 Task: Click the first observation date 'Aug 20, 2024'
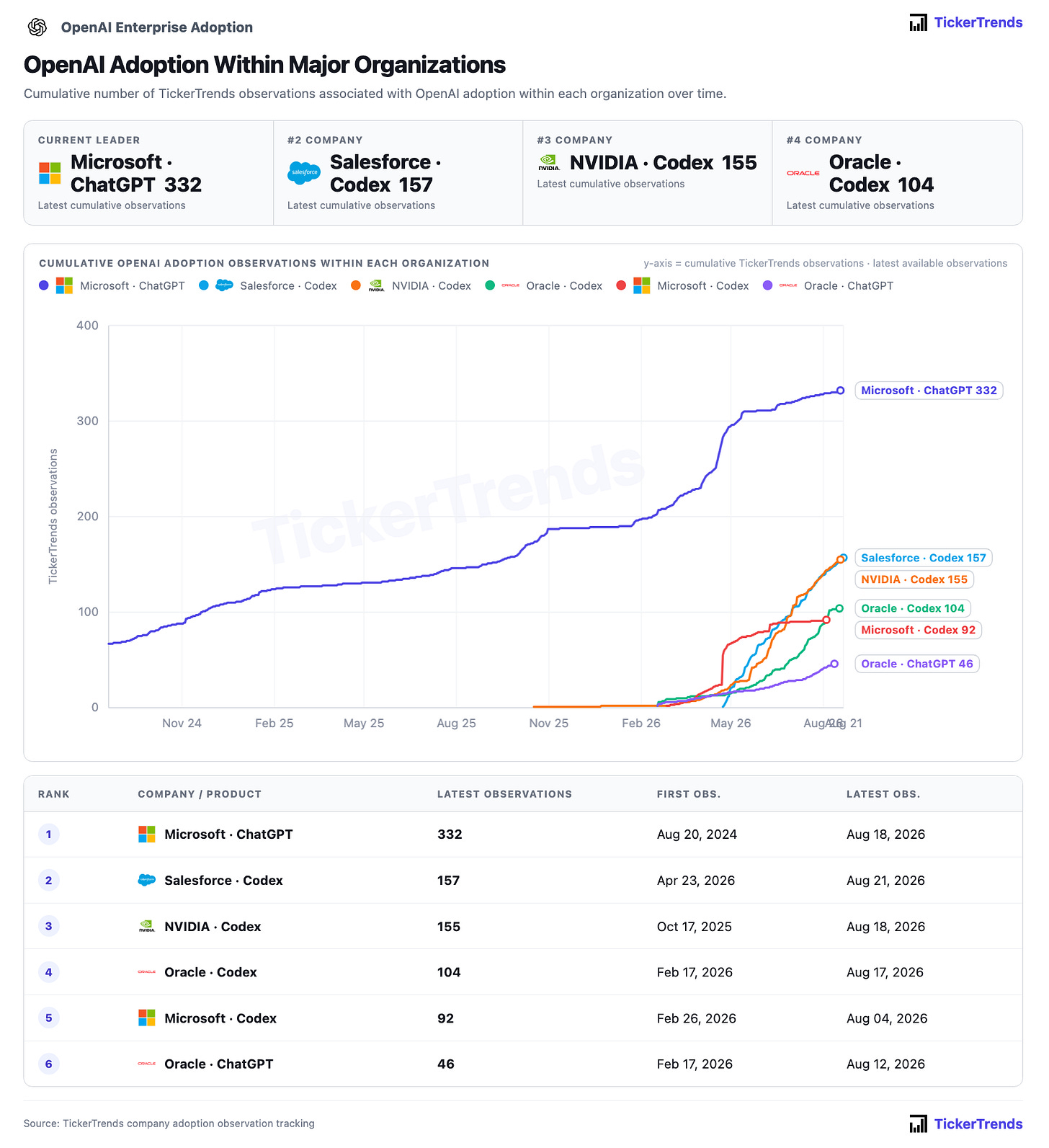pyautogui.click(x=697, y=835)
